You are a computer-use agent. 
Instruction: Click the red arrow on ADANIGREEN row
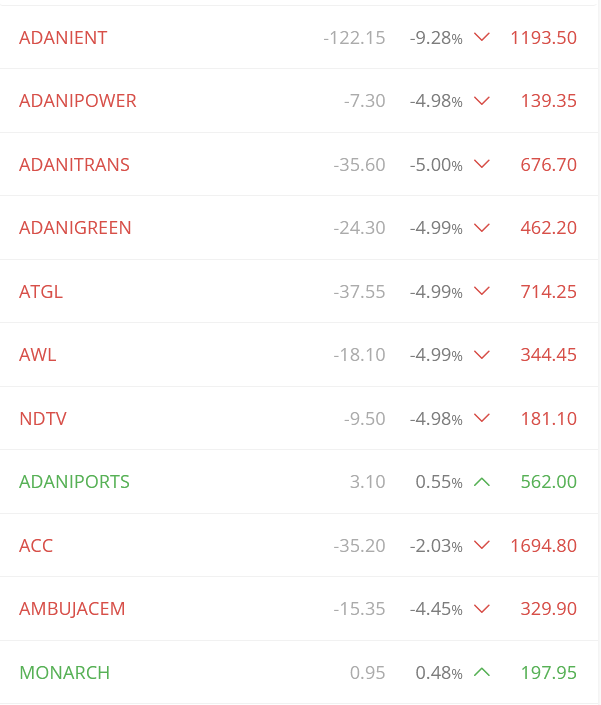(x=482, y=228)
